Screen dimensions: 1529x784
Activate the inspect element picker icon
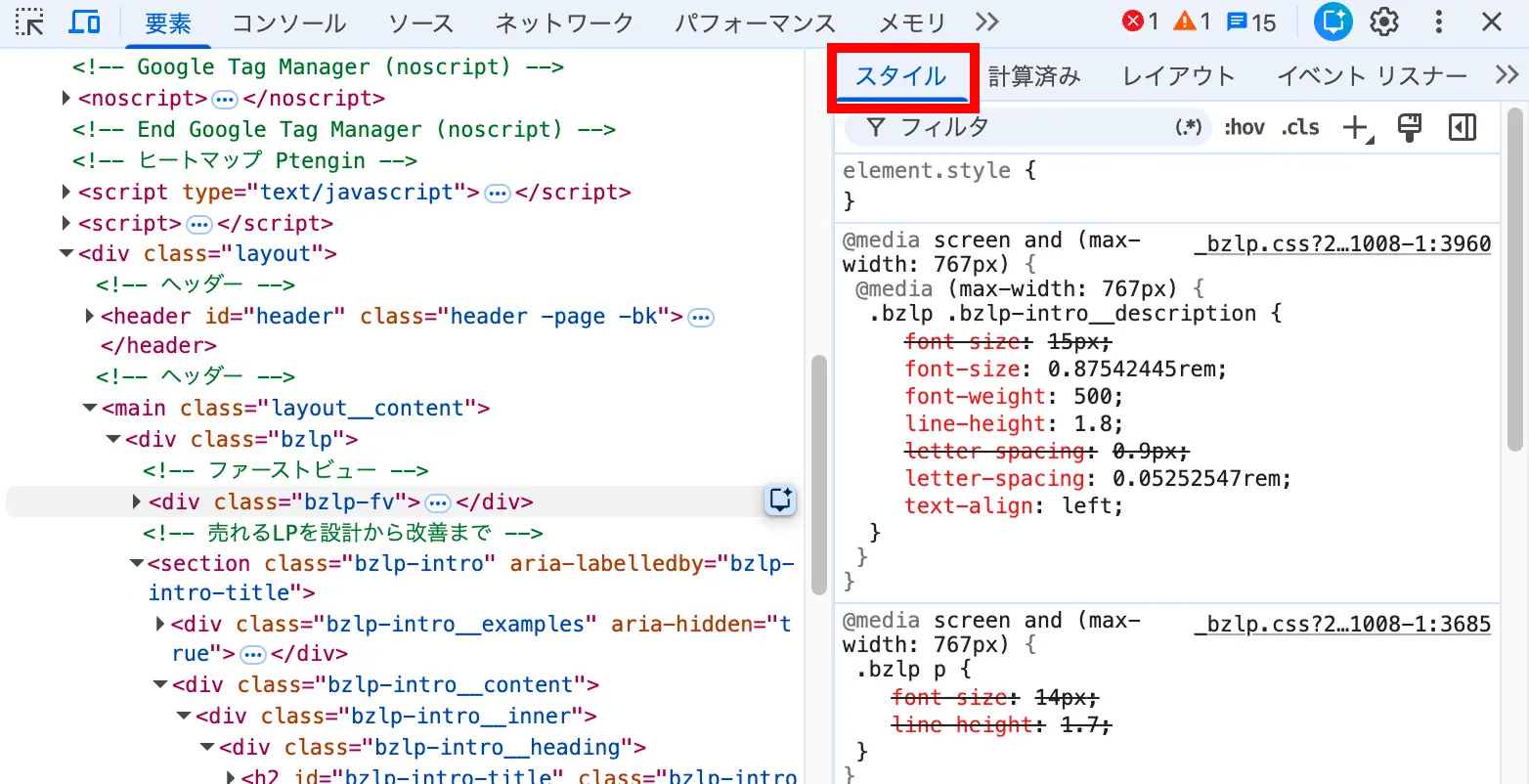pyautogui.click(x=30, y=22)
